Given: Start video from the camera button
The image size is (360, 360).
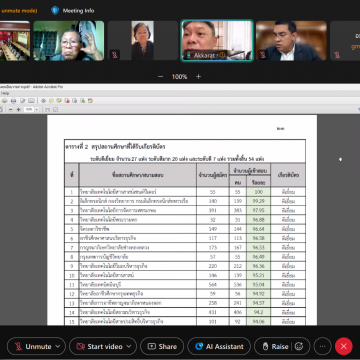Looking at the screenshot, I should [99, 346].
